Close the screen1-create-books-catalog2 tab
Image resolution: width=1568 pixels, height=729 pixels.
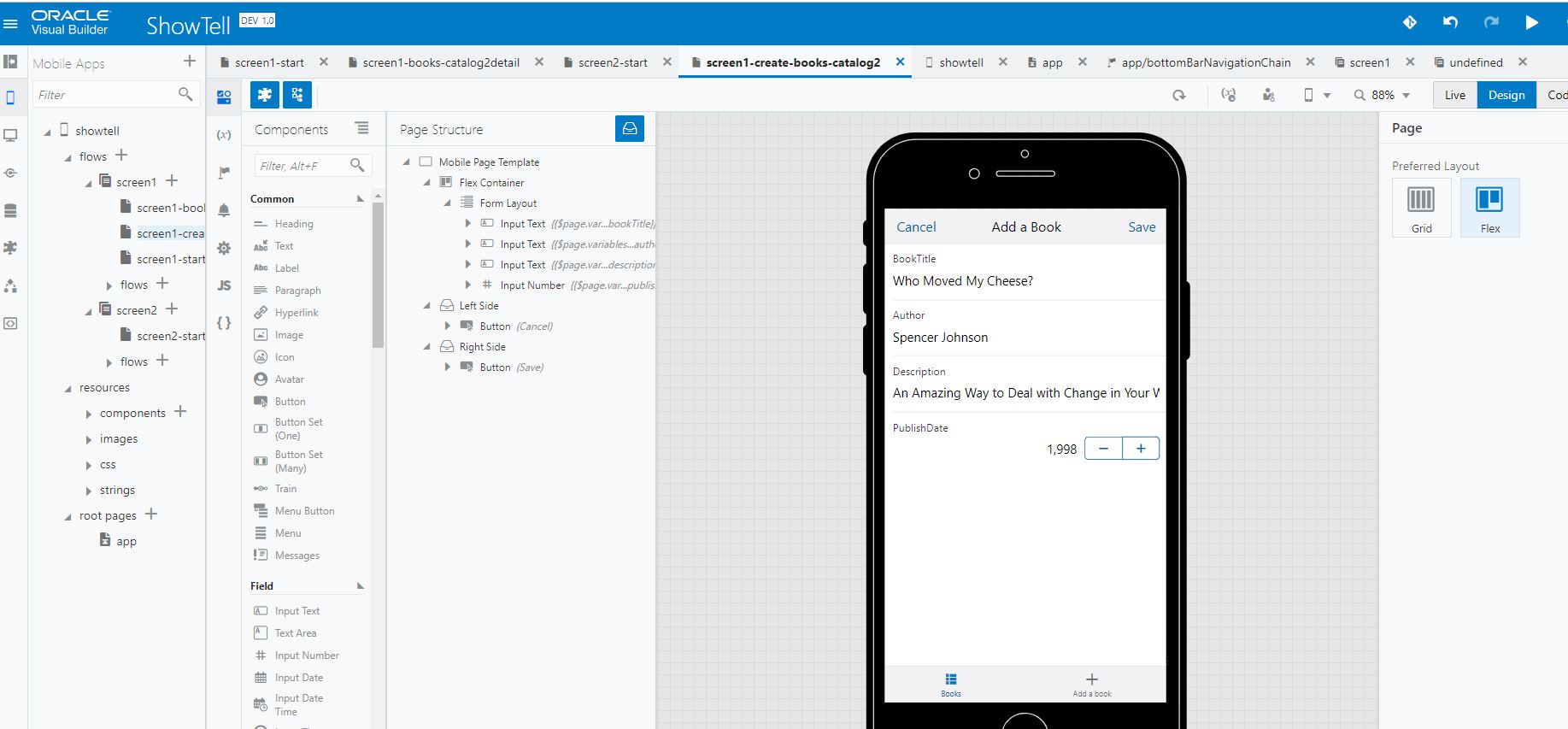tap(900, 62)
